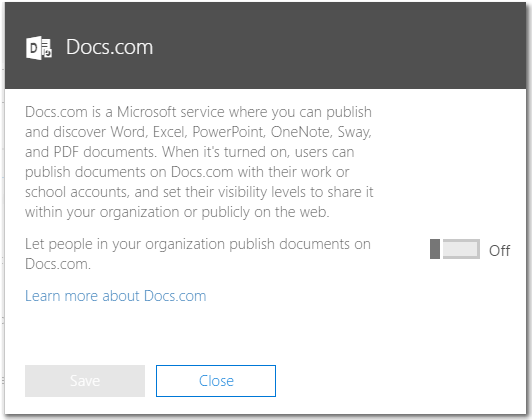Toggle the Docs.com publishing switch on
532x420 pixels.
[x=455, y=249]
